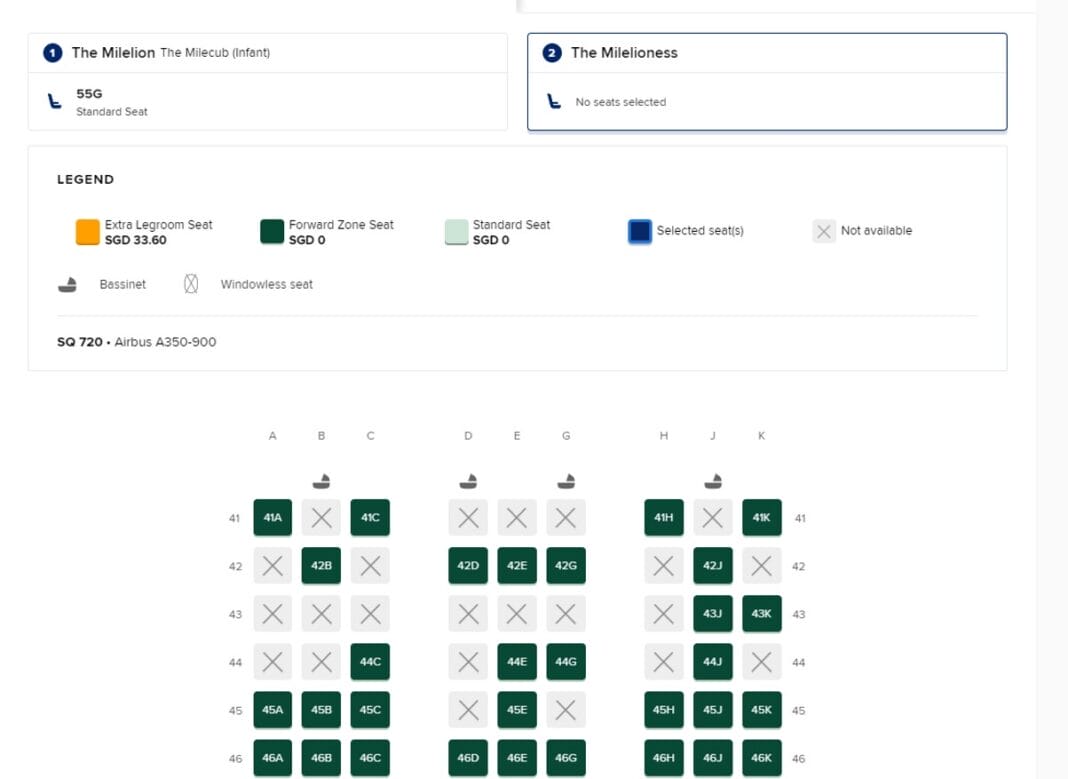
Task: Click the Windowless seat legend icon
Action: [x=190, y=284]
